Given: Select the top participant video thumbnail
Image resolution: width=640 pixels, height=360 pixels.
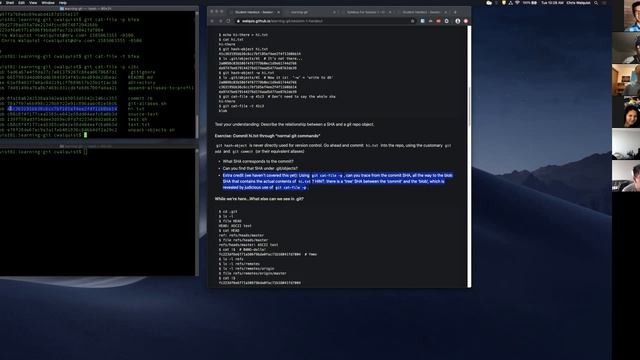Looking at the screenshot, I should coord(626,16).
